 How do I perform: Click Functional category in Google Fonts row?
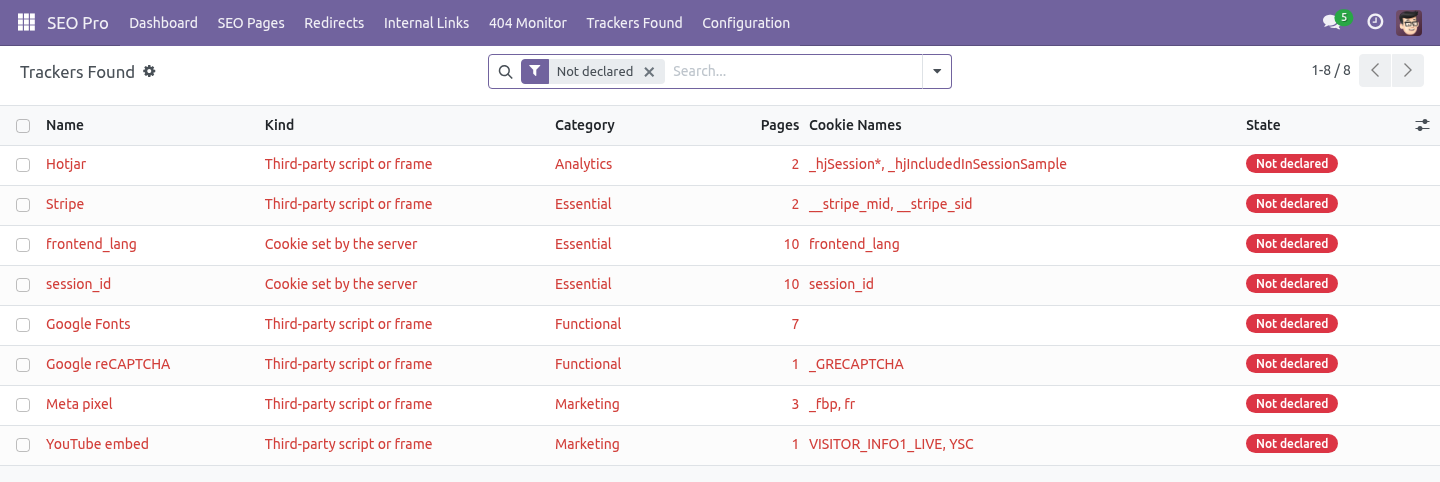coord(588,324)
